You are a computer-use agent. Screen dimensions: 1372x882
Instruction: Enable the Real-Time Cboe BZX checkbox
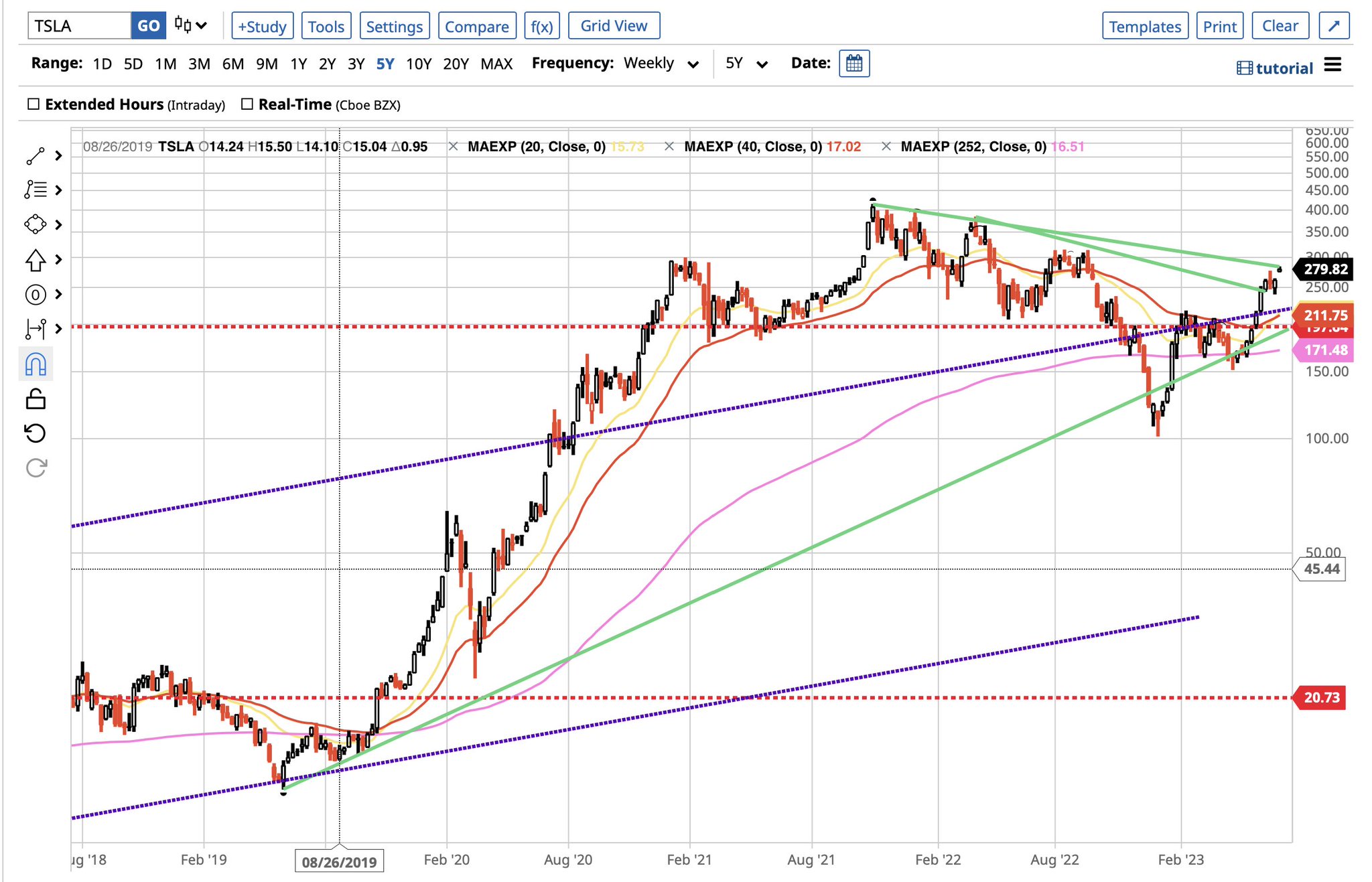(x=247, y=104)
